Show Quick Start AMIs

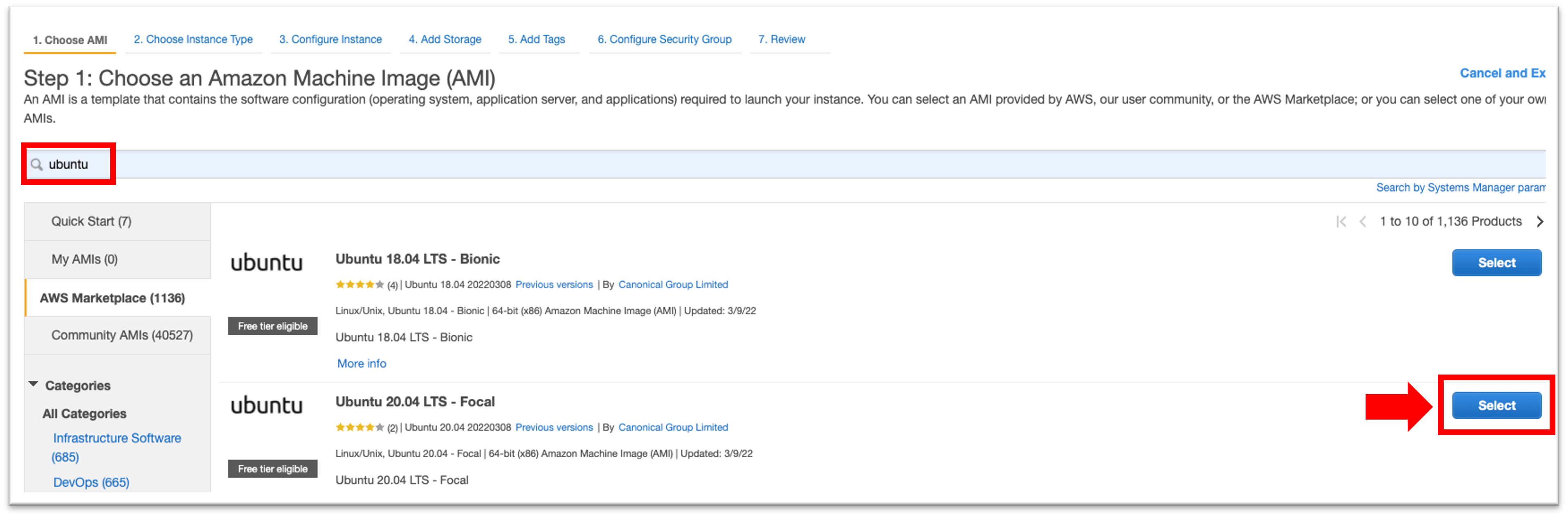tap(91, 221)
